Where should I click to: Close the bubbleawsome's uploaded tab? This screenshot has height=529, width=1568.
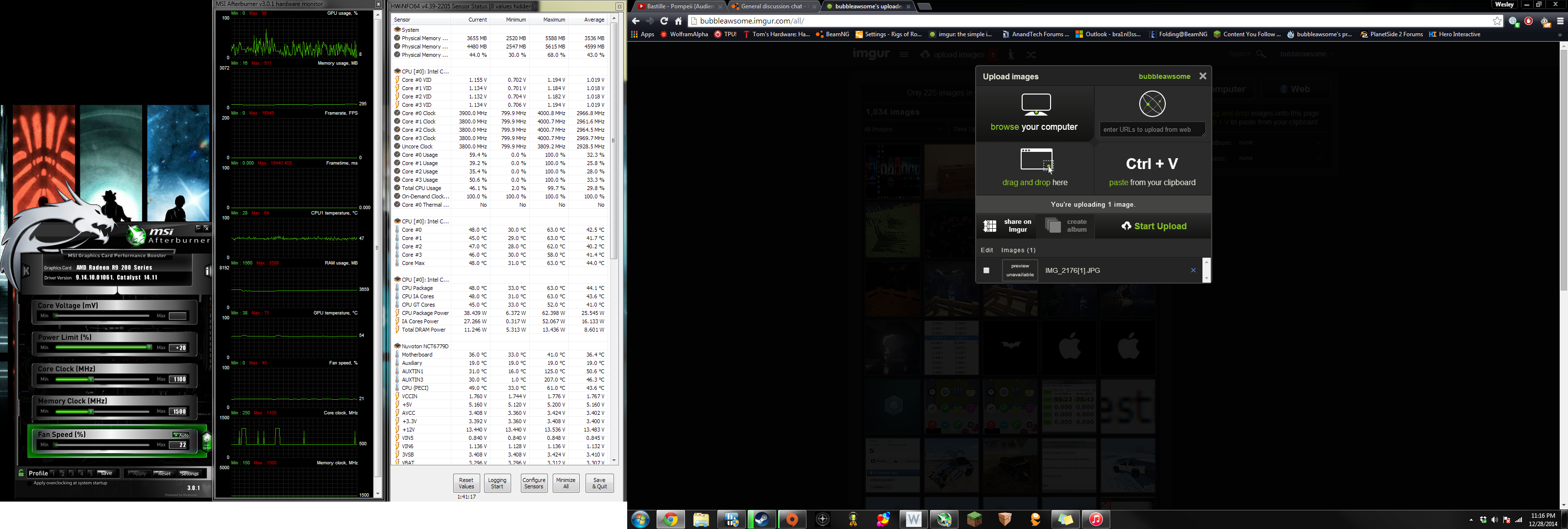tap(908, 7)
